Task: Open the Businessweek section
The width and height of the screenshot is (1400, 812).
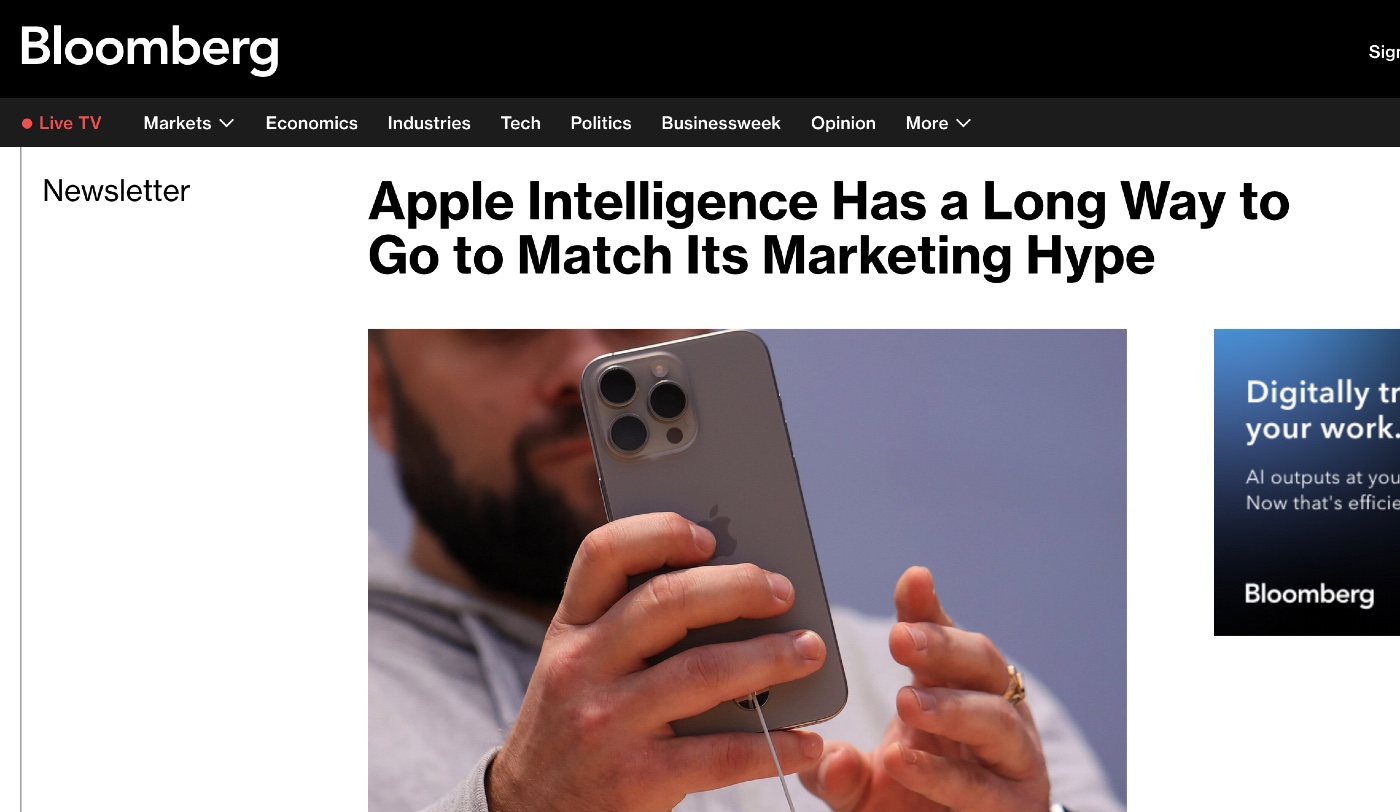Action: (721, 123)
